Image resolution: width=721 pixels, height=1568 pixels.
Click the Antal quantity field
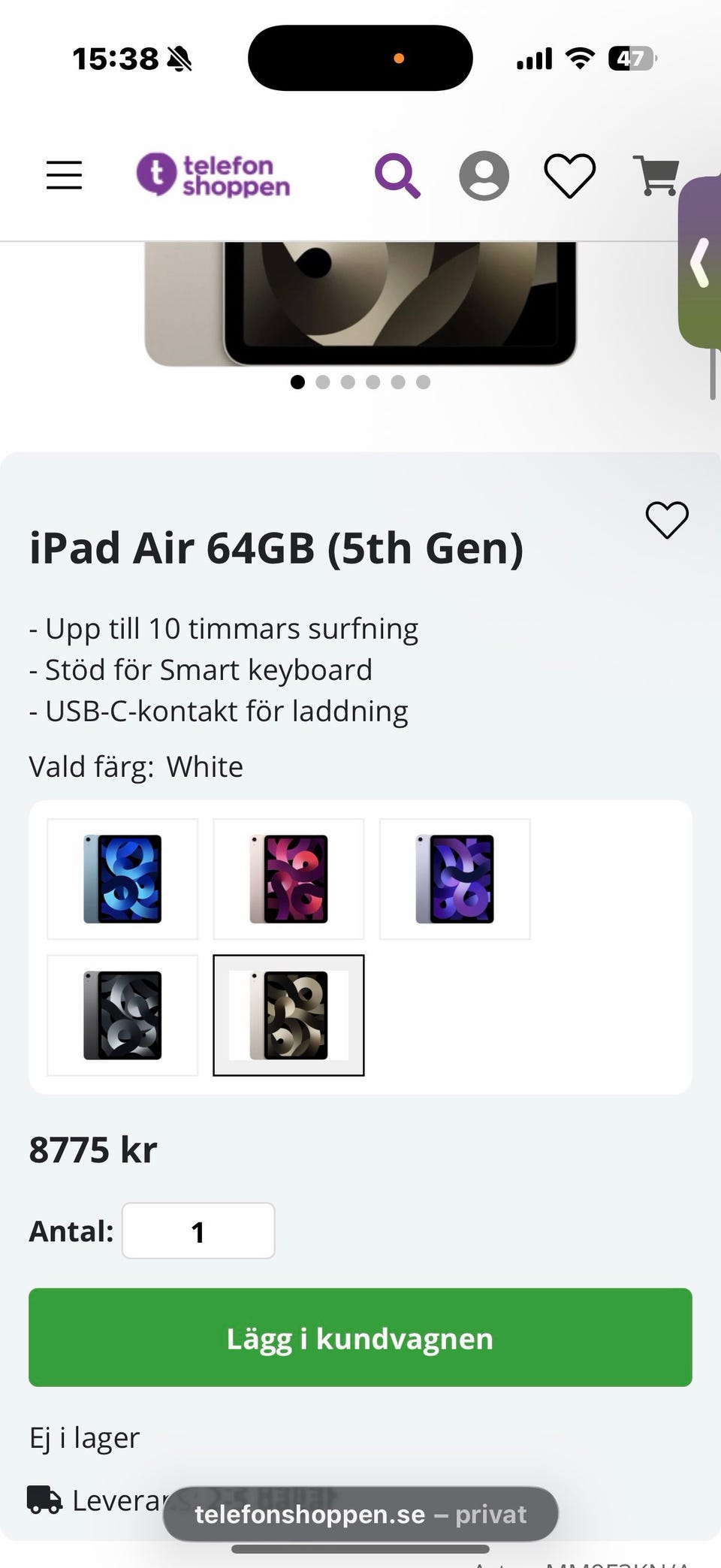click(198, 1231)
